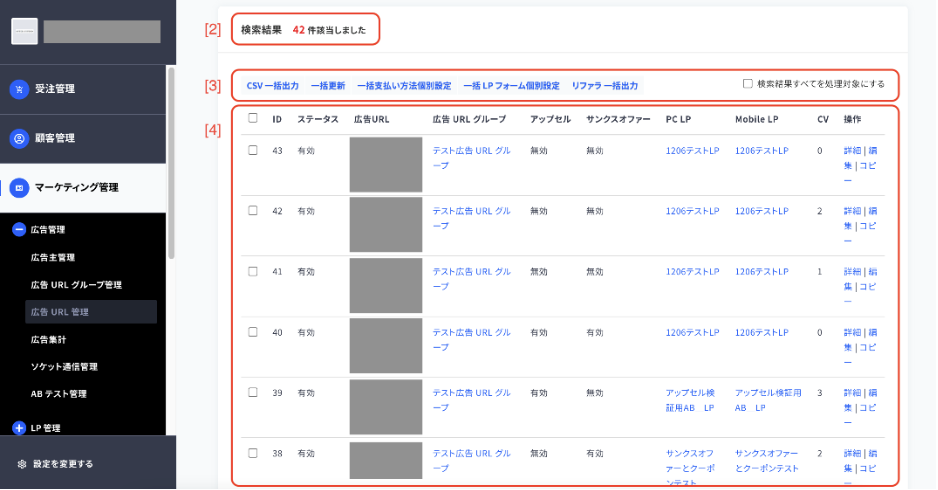This screenshot has width=938, height=490.
Task: Click the ステータス column header
Action: pos(318,119)
